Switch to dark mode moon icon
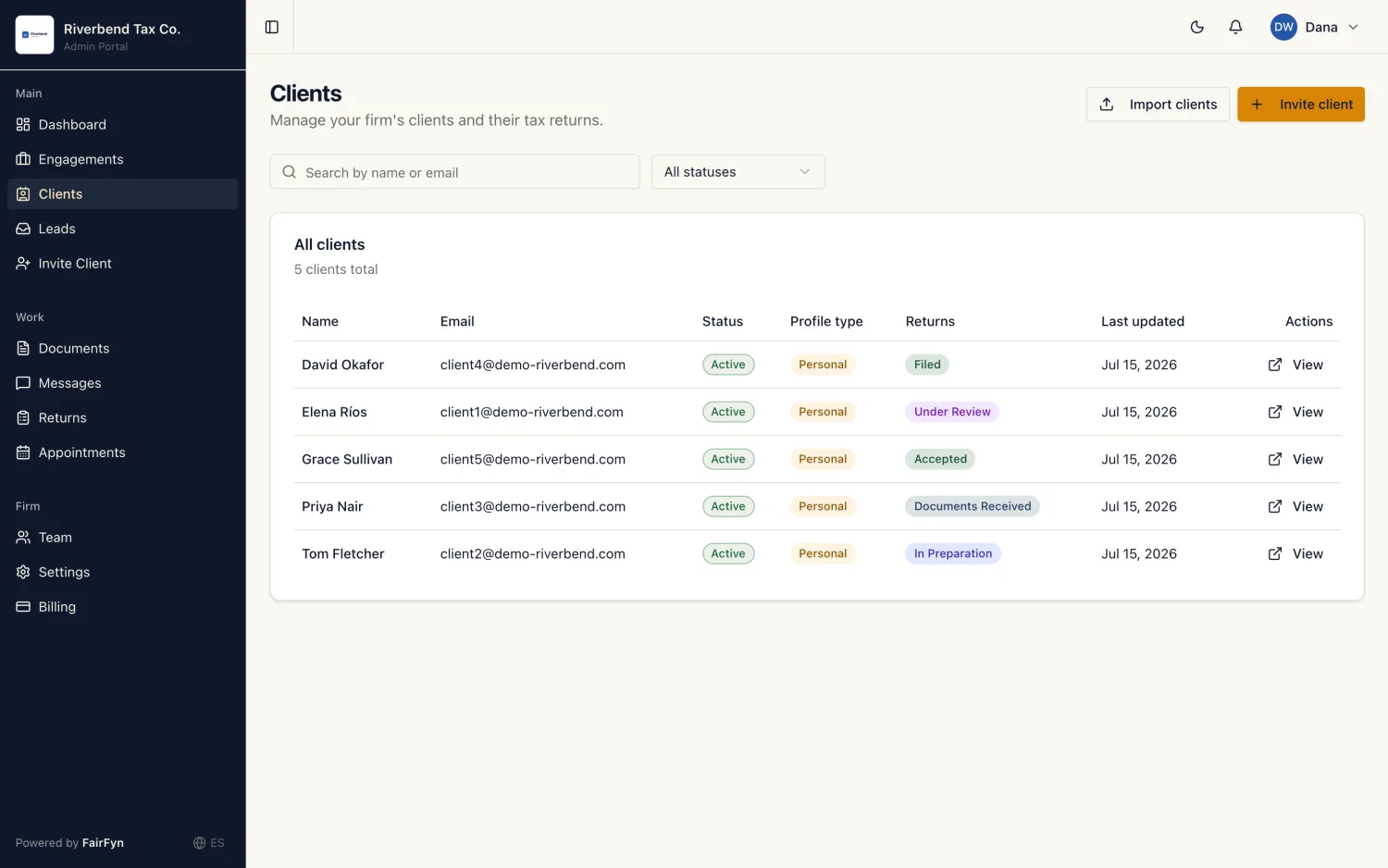 click(1196, 27)
